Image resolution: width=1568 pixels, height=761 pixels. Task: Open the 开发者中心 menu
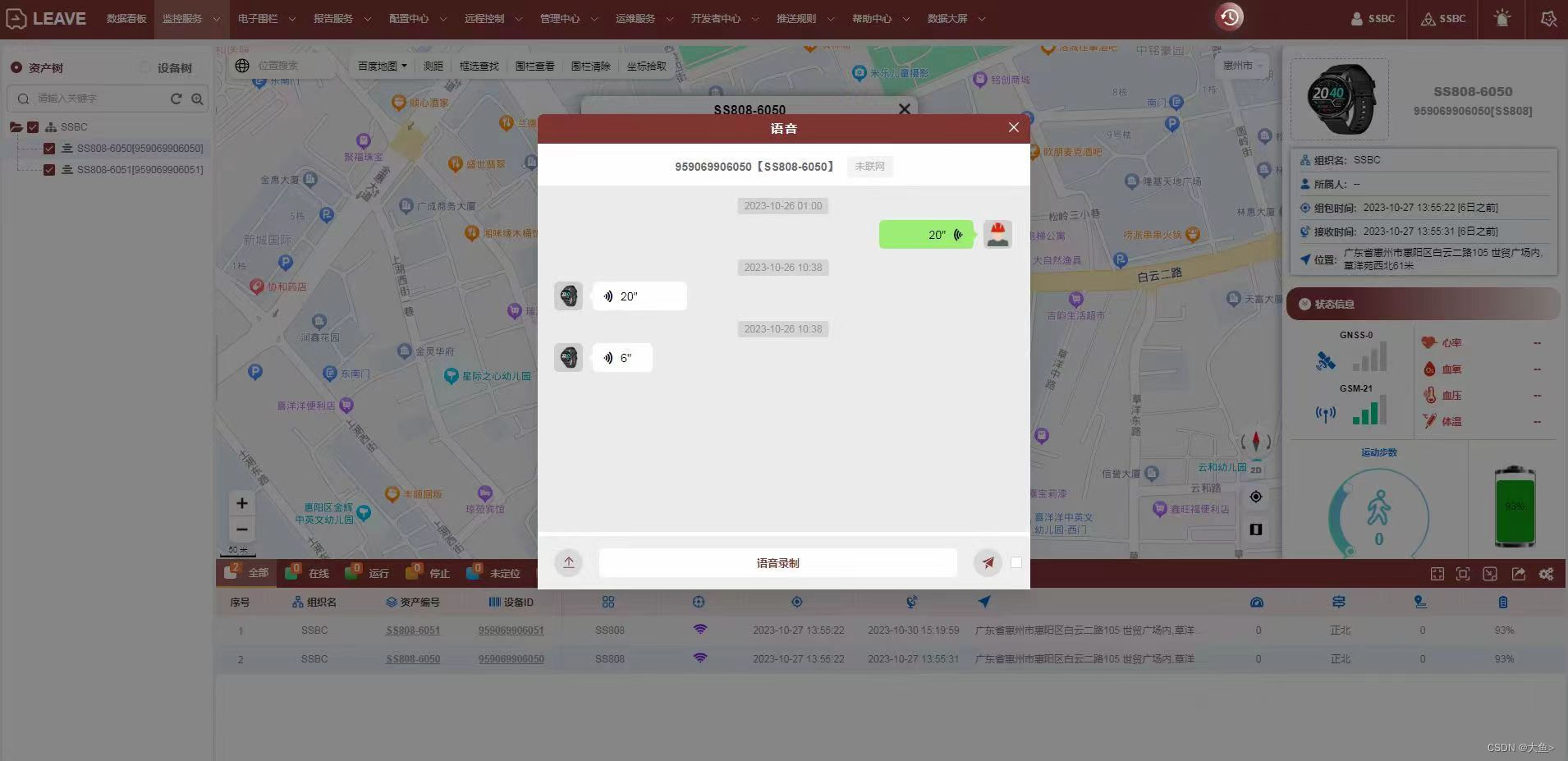tap(724, 18)
